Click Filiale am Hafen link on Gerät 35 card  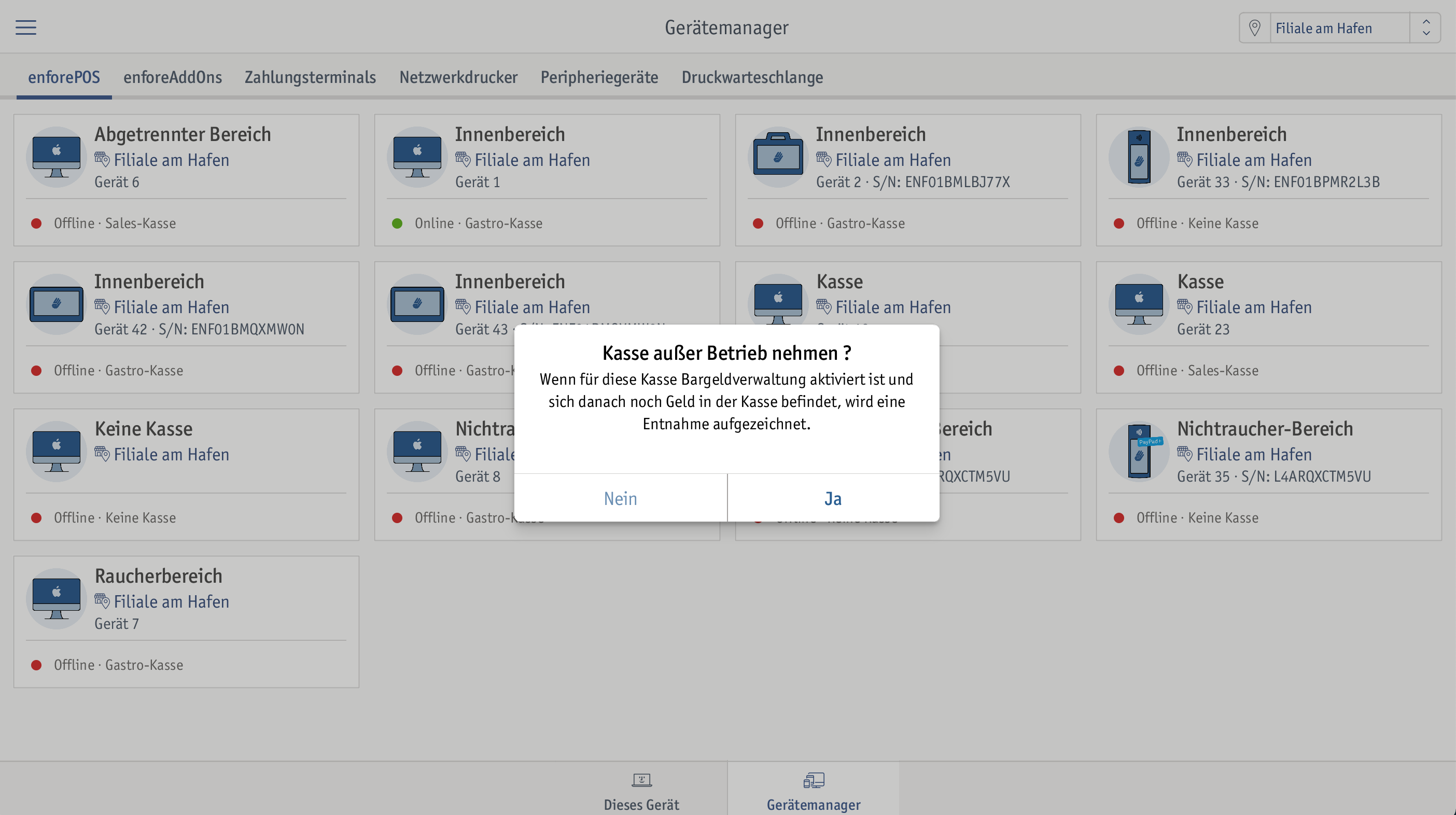click(1254, 454)
